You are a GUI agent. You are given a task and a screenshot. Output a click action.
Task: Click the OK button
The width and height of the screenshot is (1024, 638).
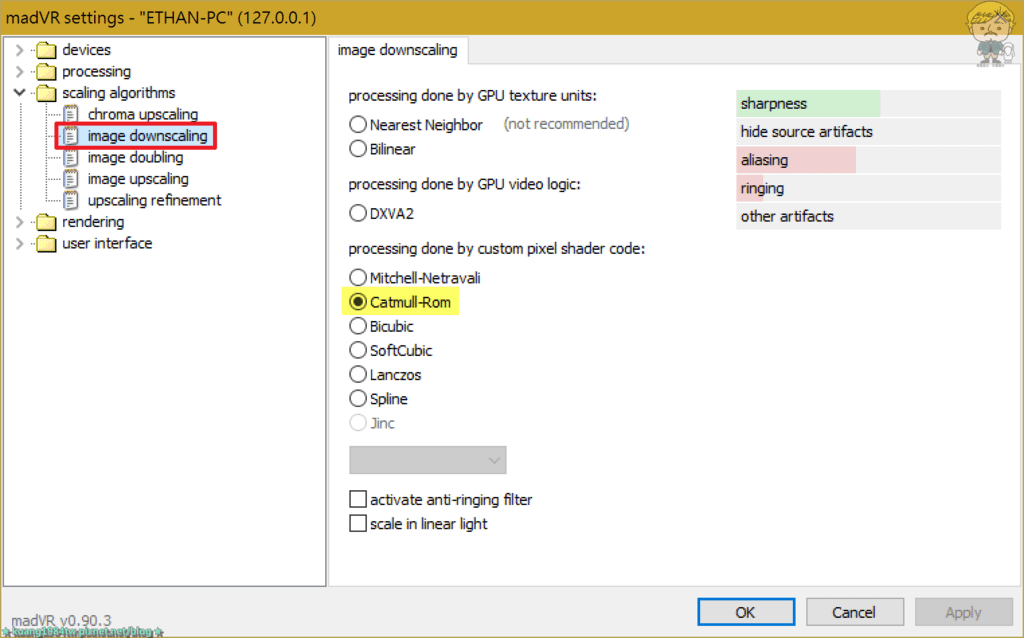click(x=746, y=613)
